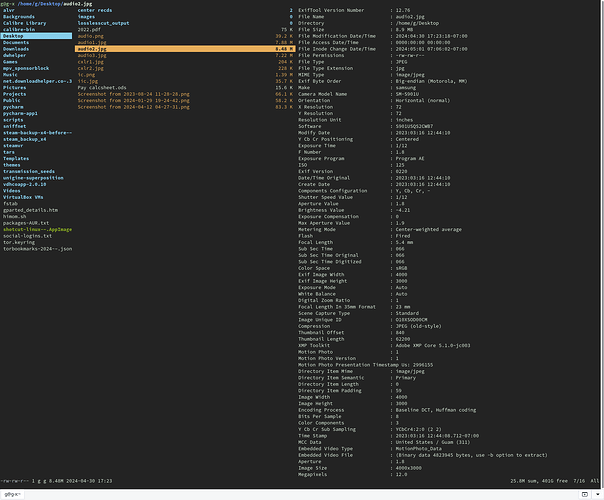This screenshot has width=604, height=500.
Task: Select the Downloads directory
Action: [x=16, y=49]
